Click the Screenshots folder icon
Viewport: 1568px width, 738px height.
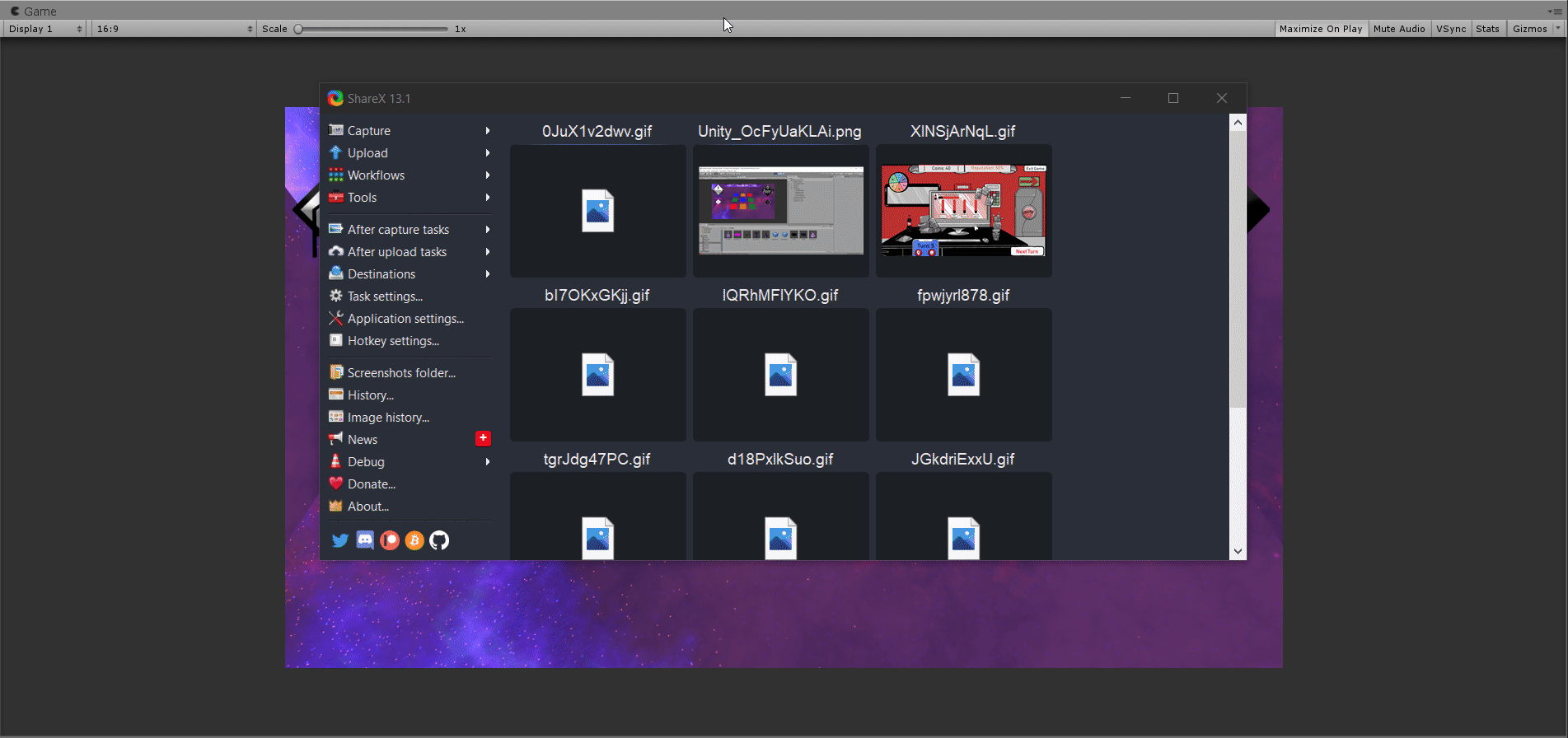click(336, 372)
